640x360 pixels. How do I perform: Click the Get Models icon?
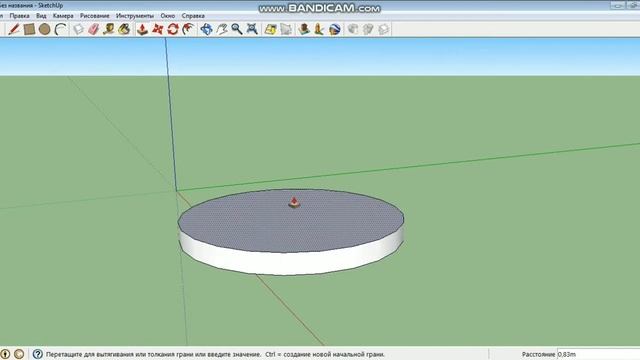pyautogui.click(x=353, y=29)
